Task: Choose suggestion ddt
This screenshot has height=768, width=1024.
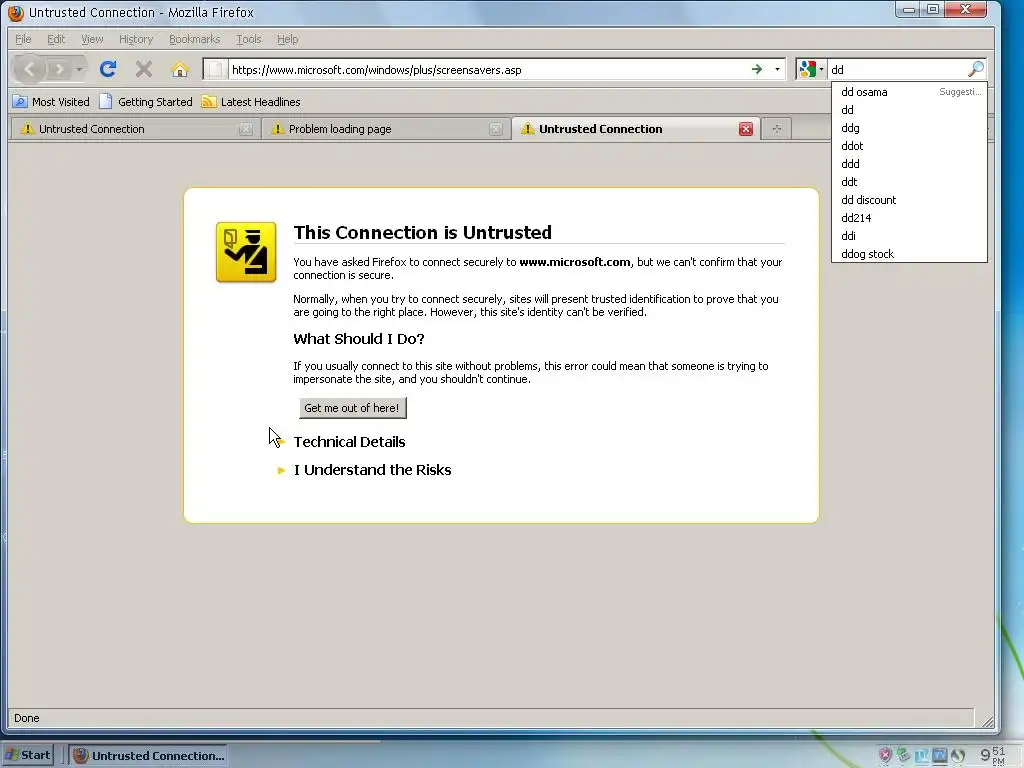Action: point(909,182)
